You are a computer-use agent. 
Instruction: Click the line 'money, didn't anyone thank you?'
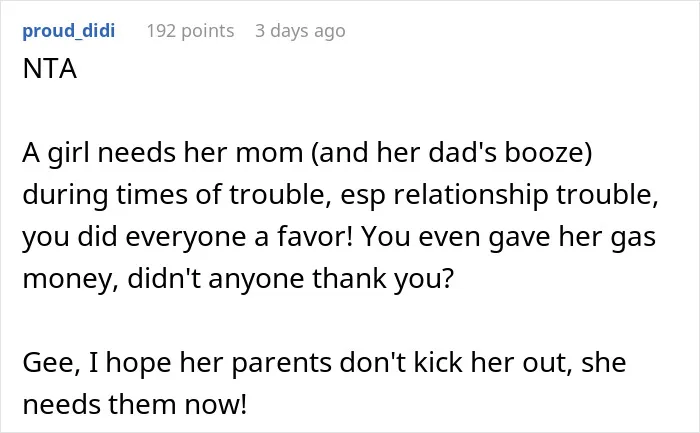[238, 279]
